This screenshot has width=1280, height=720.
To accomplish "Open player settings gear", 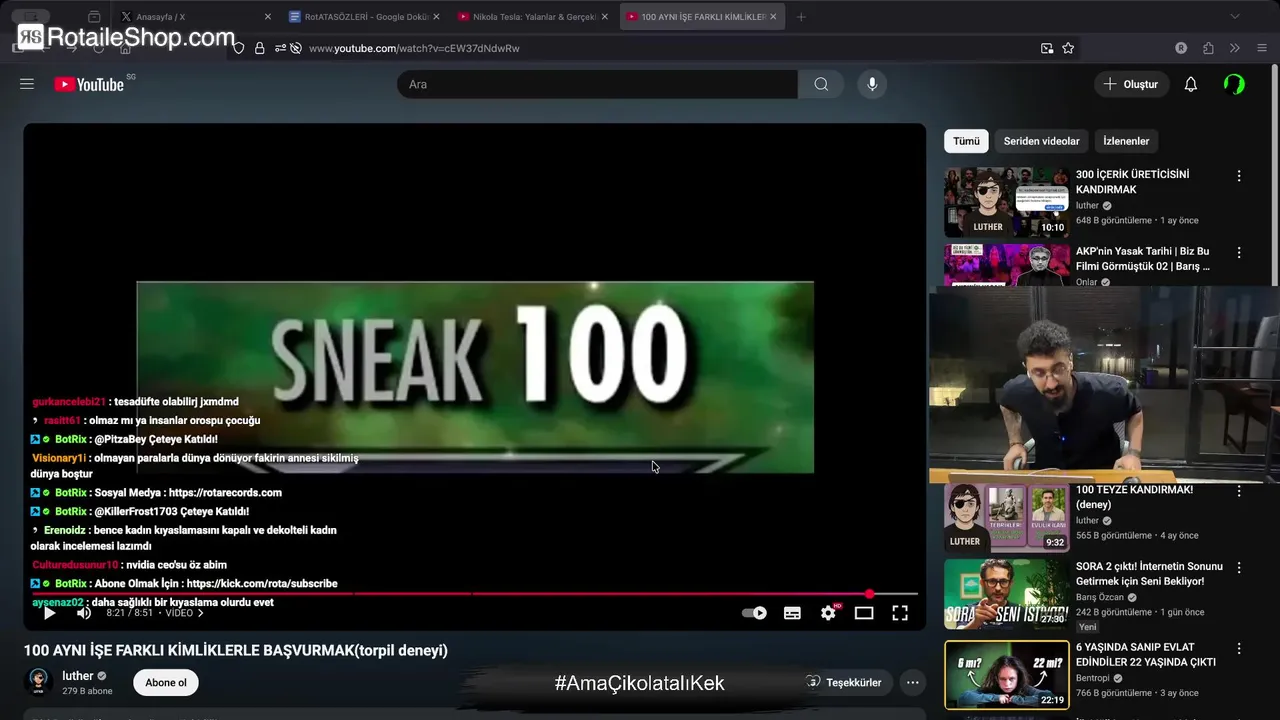I will click(x=828, y=613).
